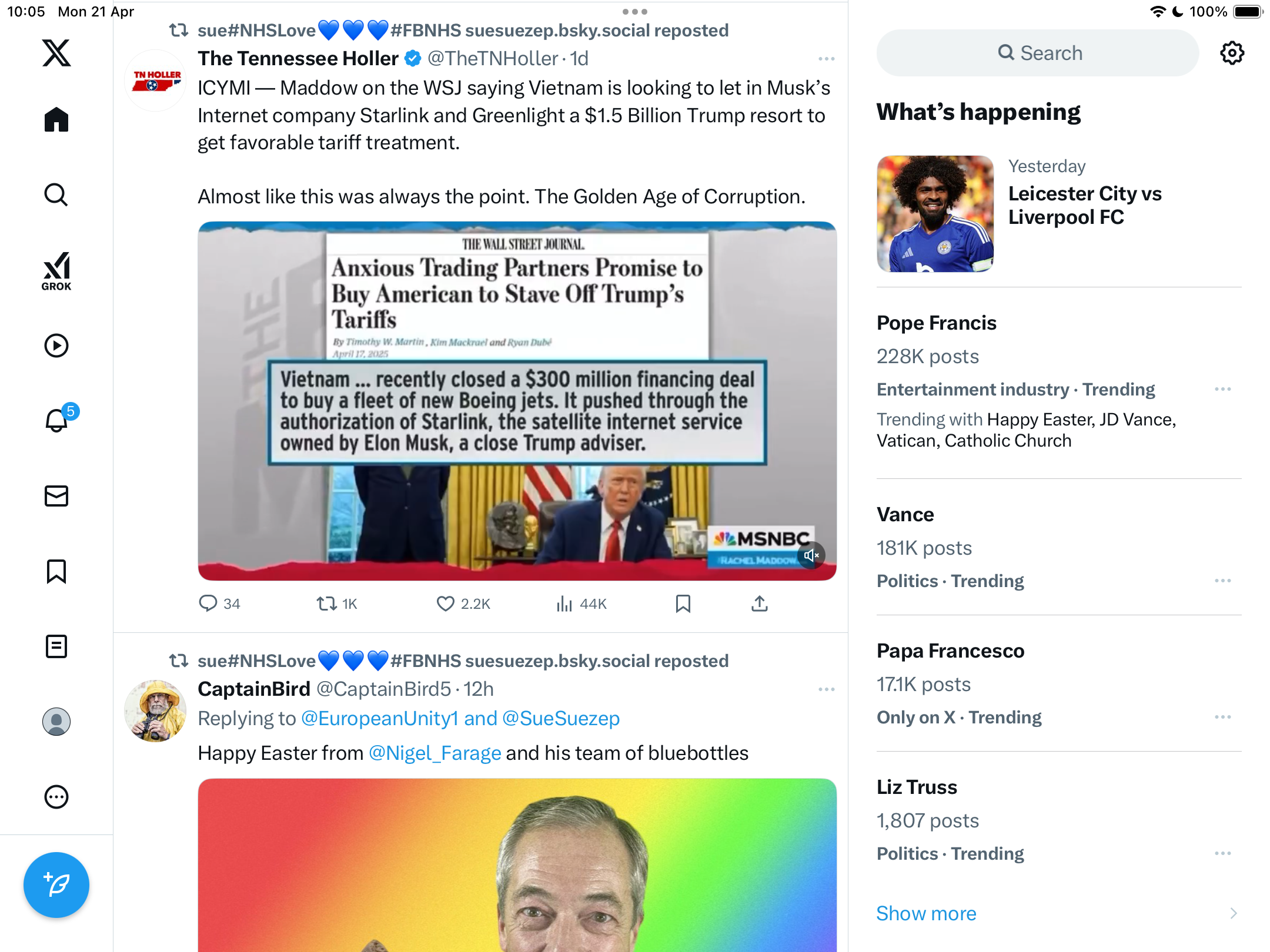Tap the compose new post button
This screenshot has width=1270, height=952.
[56, 885]
